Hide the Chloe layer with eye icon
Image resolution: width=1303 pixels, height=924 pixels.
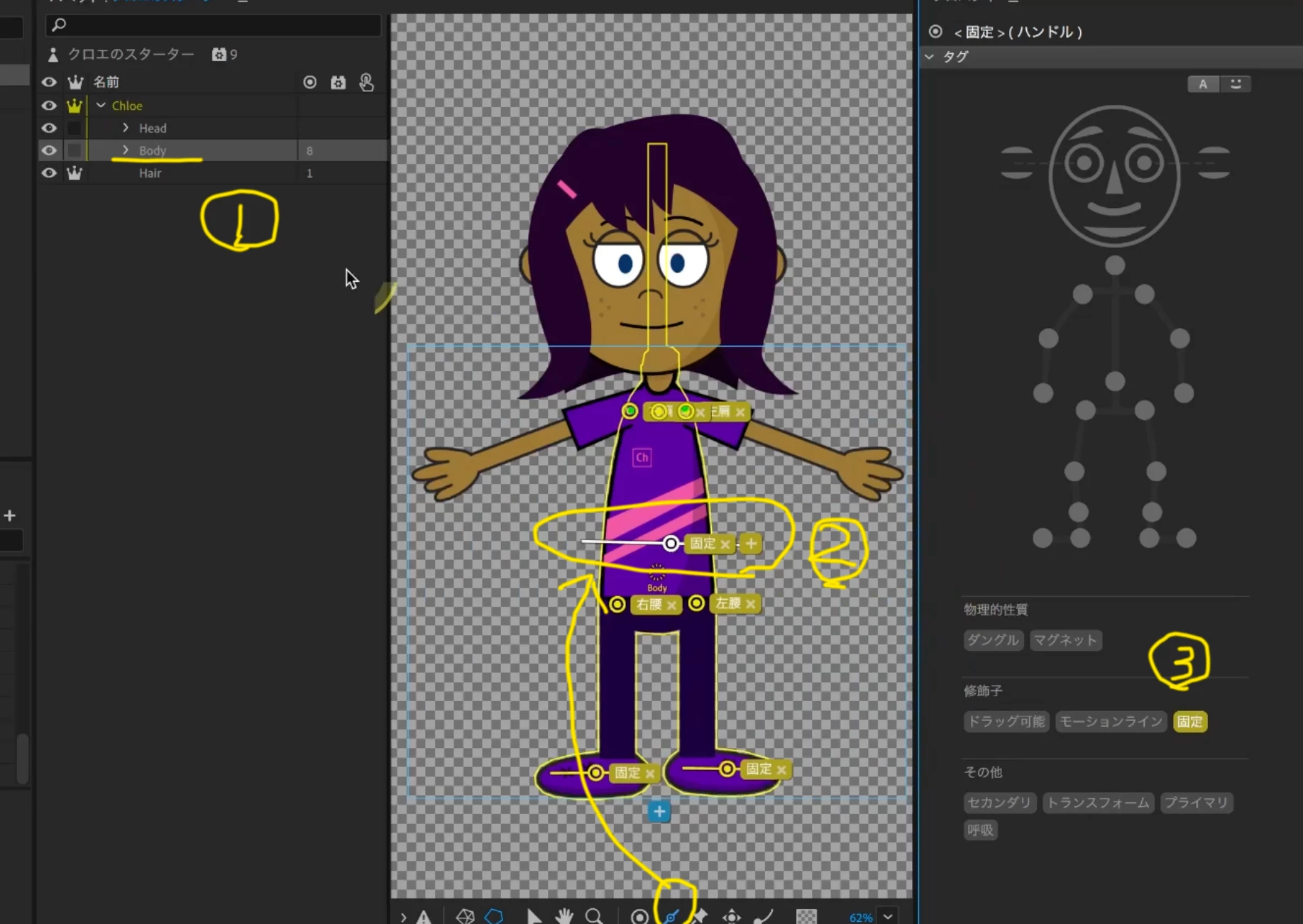pyautogui.click(x=49, y=106)
